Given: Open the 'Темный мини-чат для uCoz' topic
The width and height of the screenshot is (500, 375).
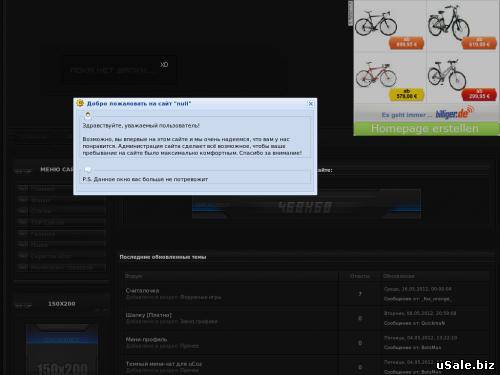Looking at the screenshot, I should (164, 364).
